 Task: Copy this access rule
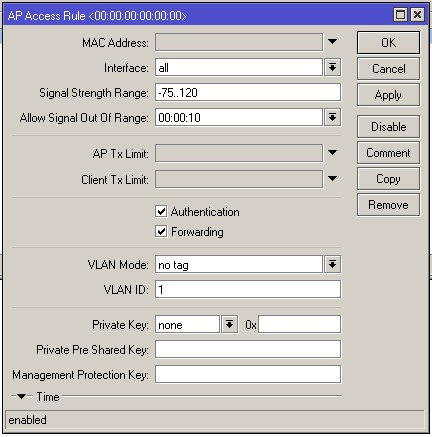click(388, 179)
